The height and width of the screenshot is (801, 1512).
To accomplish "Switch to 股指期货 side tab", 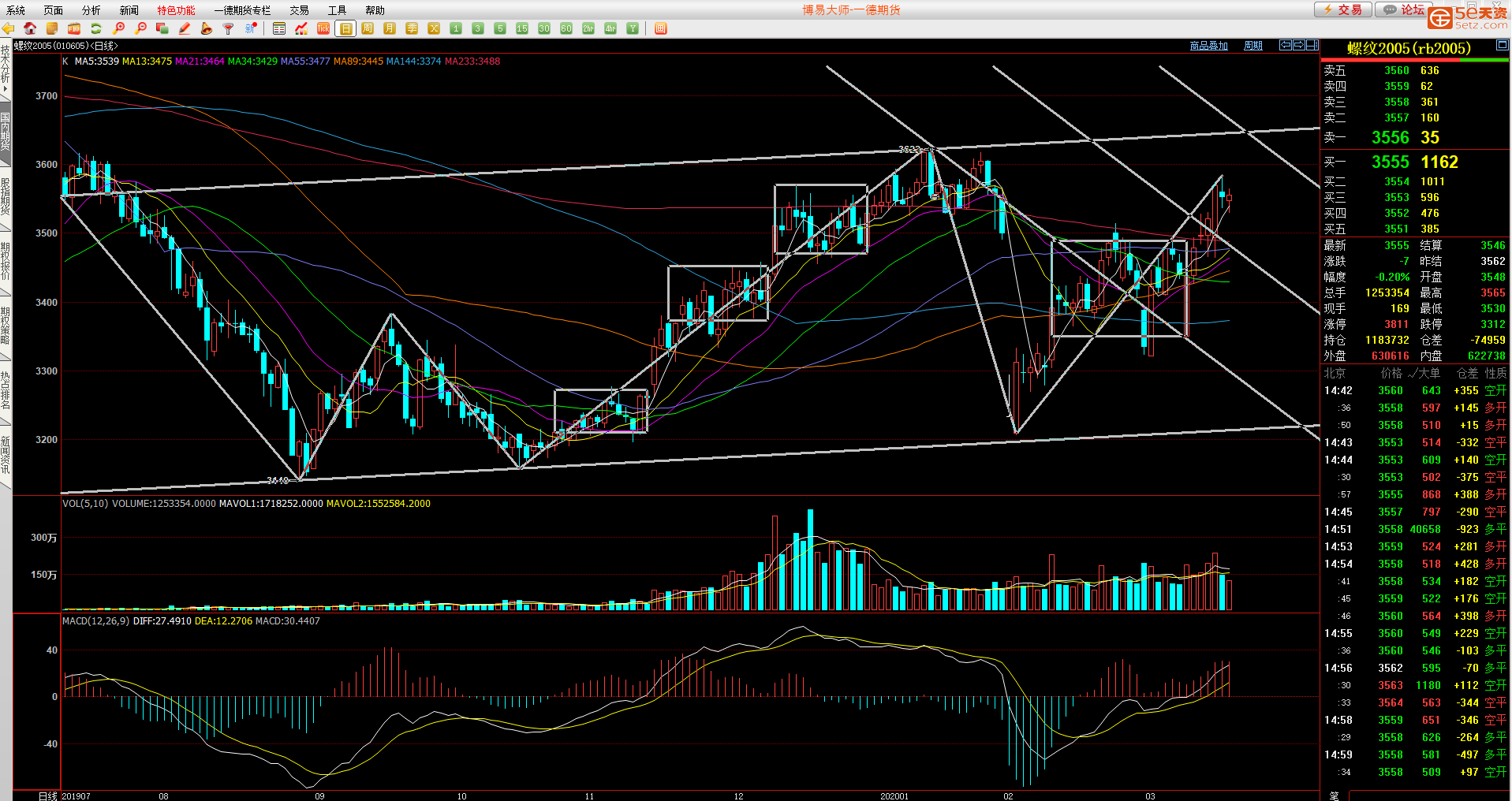I will pyautogui.click(x=6, y=197).
